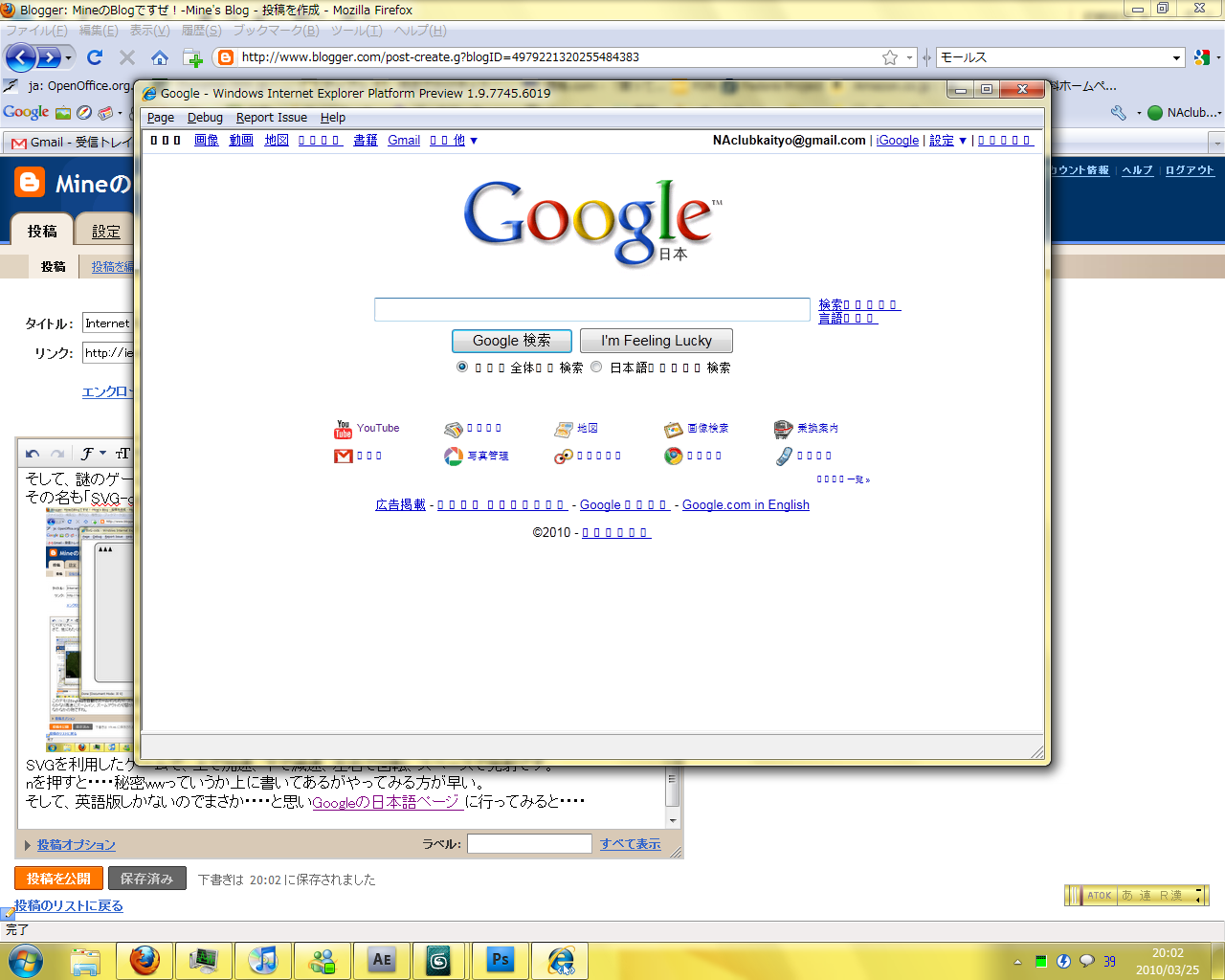The width and height of the screenshot is (1225, 980).
Task: Click the Google search input field
Action: coord(592,309)
